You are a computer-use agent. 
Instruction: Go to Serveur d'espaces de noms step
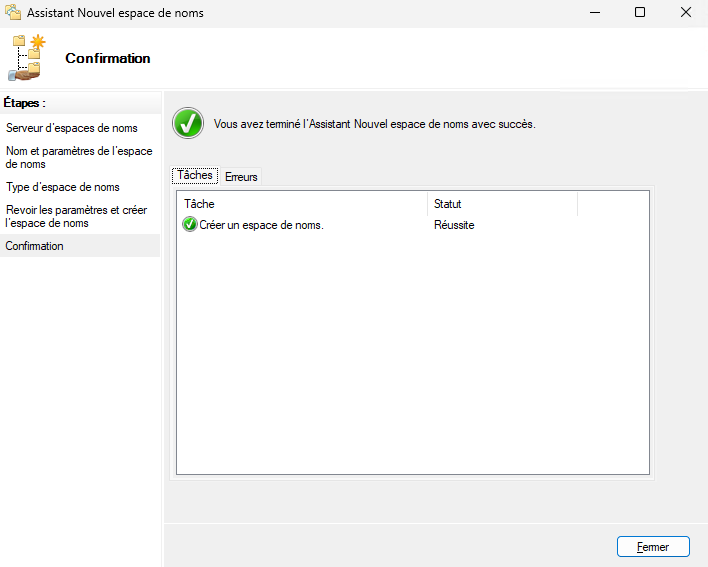coord(72,128)
